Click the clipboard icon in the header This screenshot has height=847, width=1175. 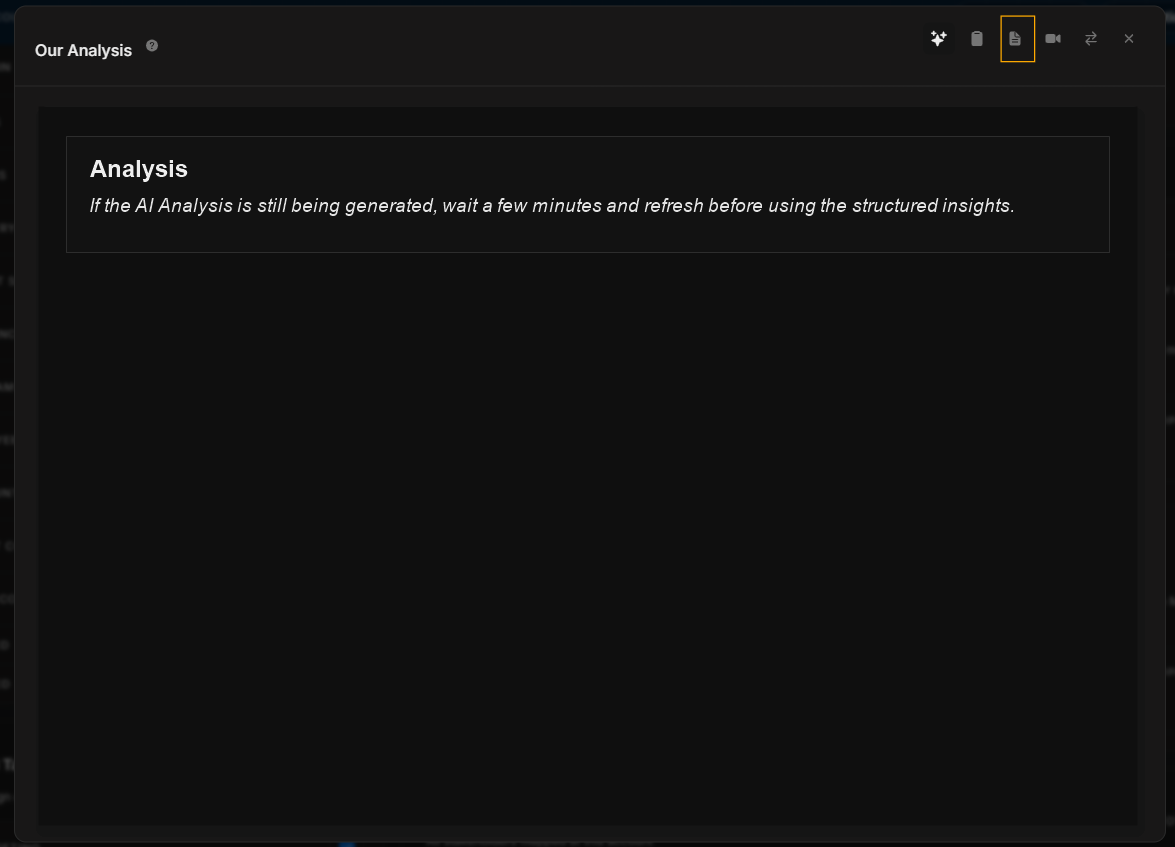click(x=976, y=38)
